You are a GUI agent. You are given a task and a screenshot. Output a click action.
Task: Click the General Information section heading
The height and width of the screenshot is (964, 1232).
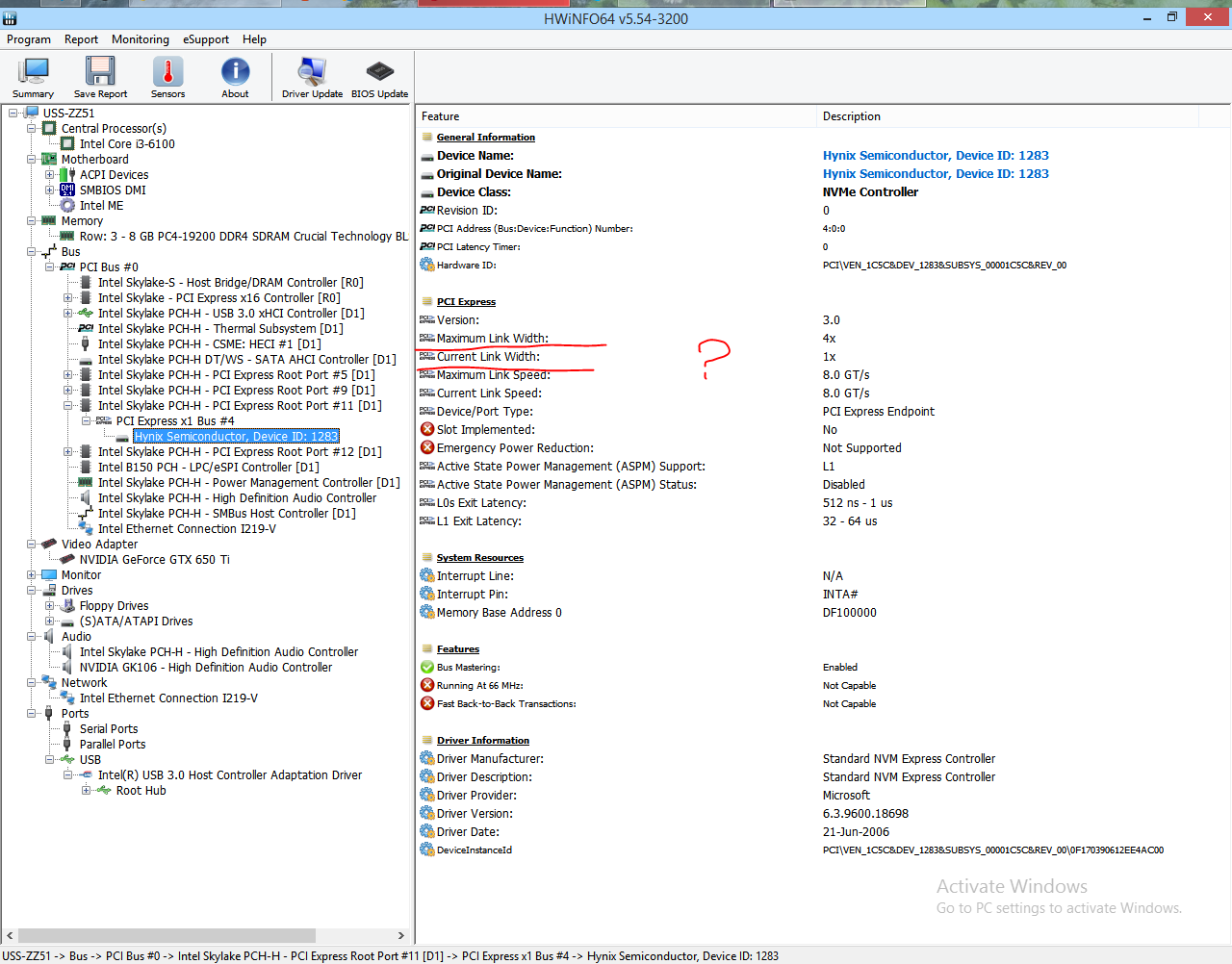click(486, 138)
